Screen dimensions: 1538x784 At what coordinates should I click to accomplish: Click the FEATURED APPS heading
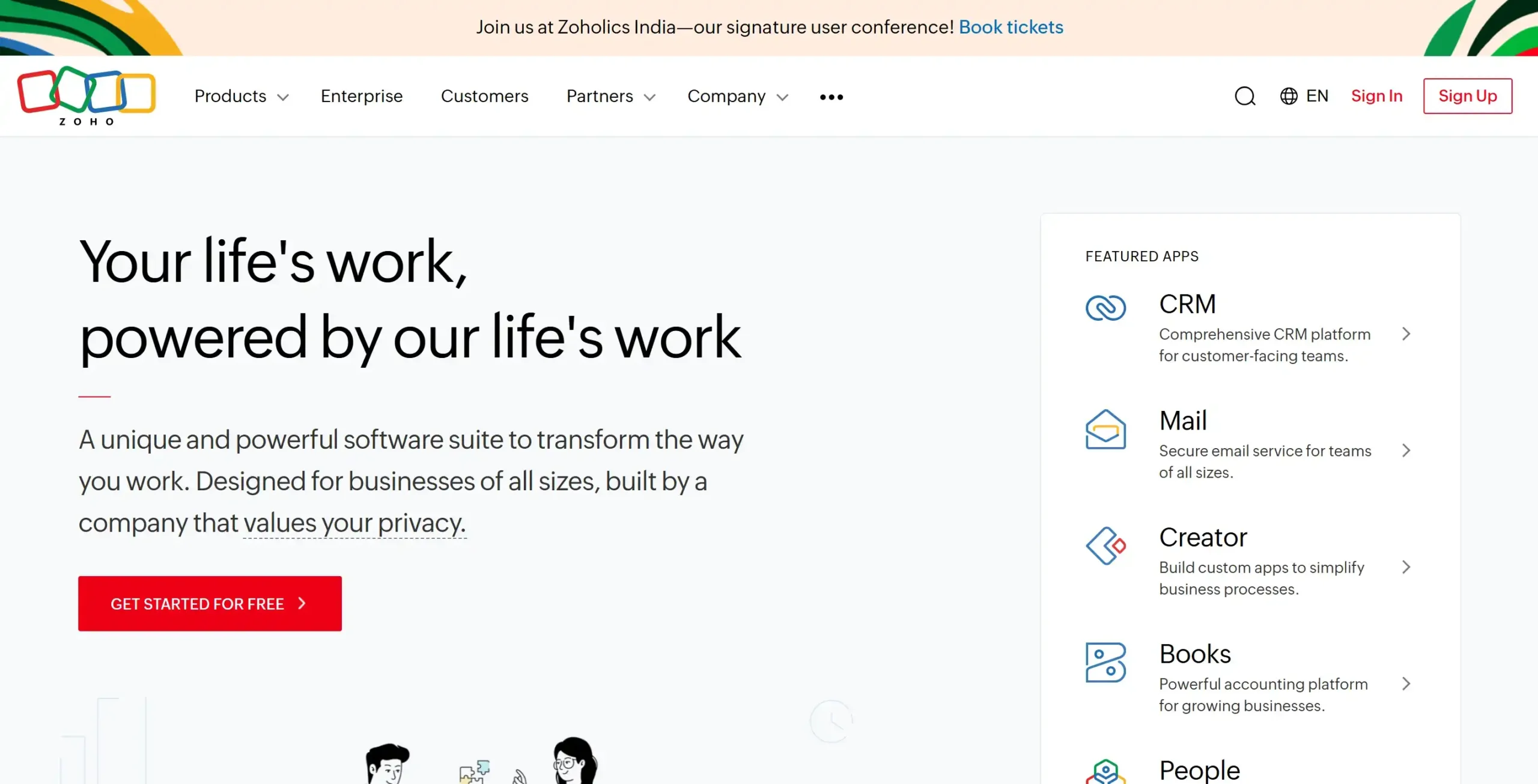1142,257
